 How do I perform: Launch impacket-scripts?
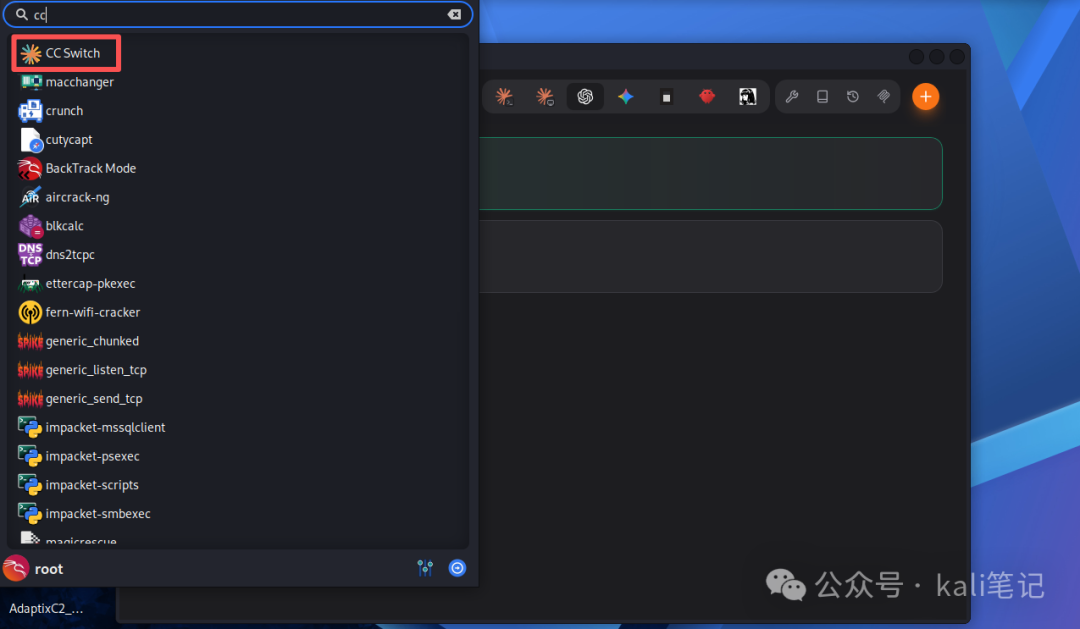(238, 486)
